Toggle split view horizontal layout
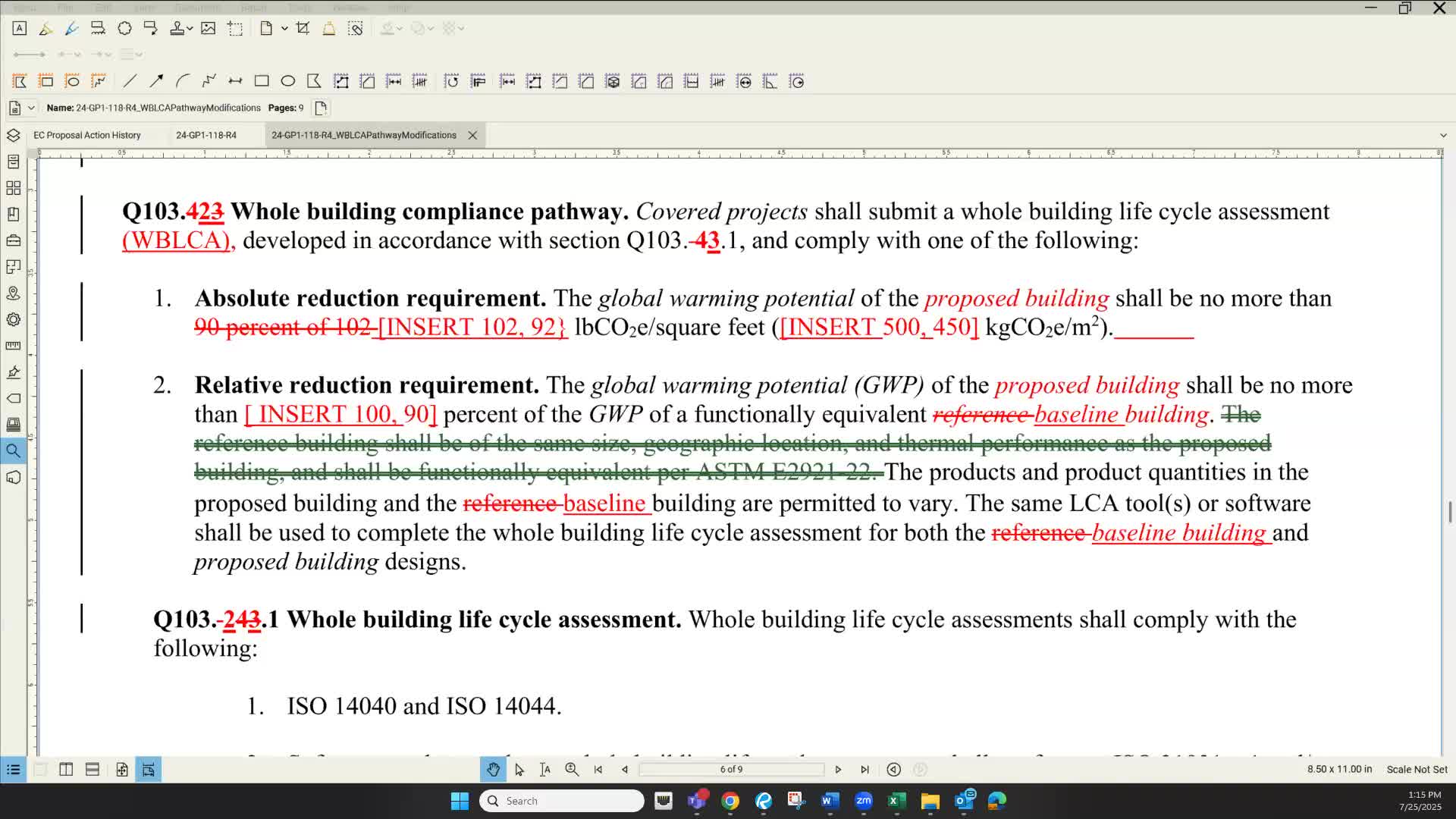Screen dimensions: 1456x819 [x=93, y=770]
